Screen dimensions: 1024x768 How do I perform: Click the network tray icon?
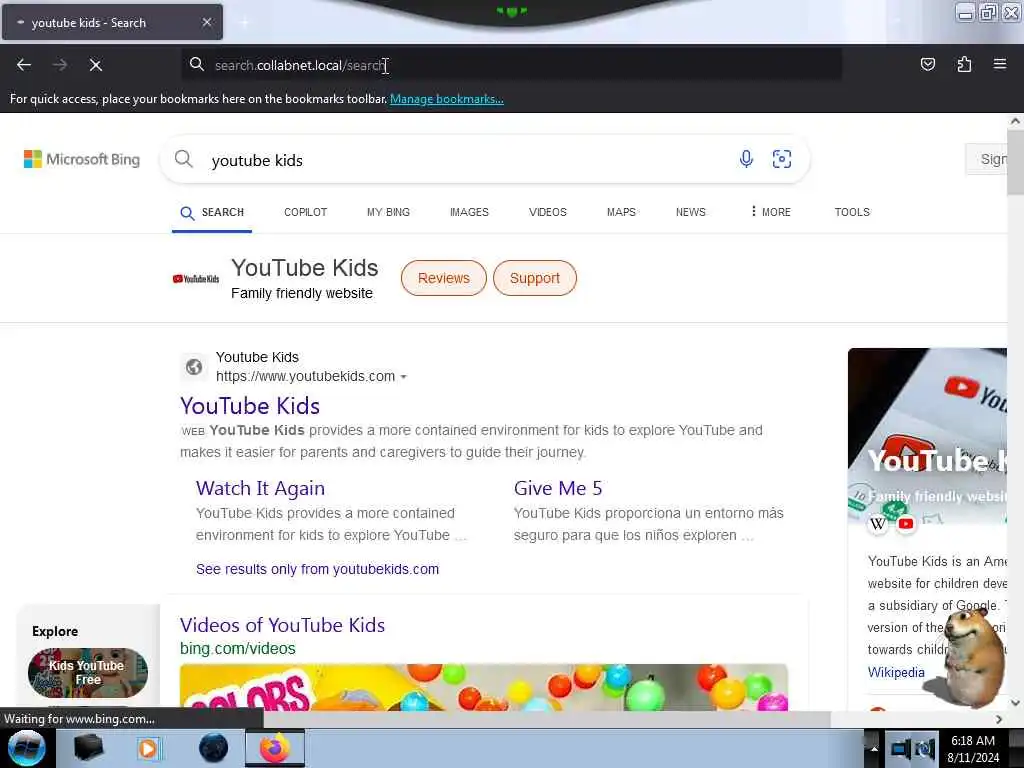[x=900, y=749]
